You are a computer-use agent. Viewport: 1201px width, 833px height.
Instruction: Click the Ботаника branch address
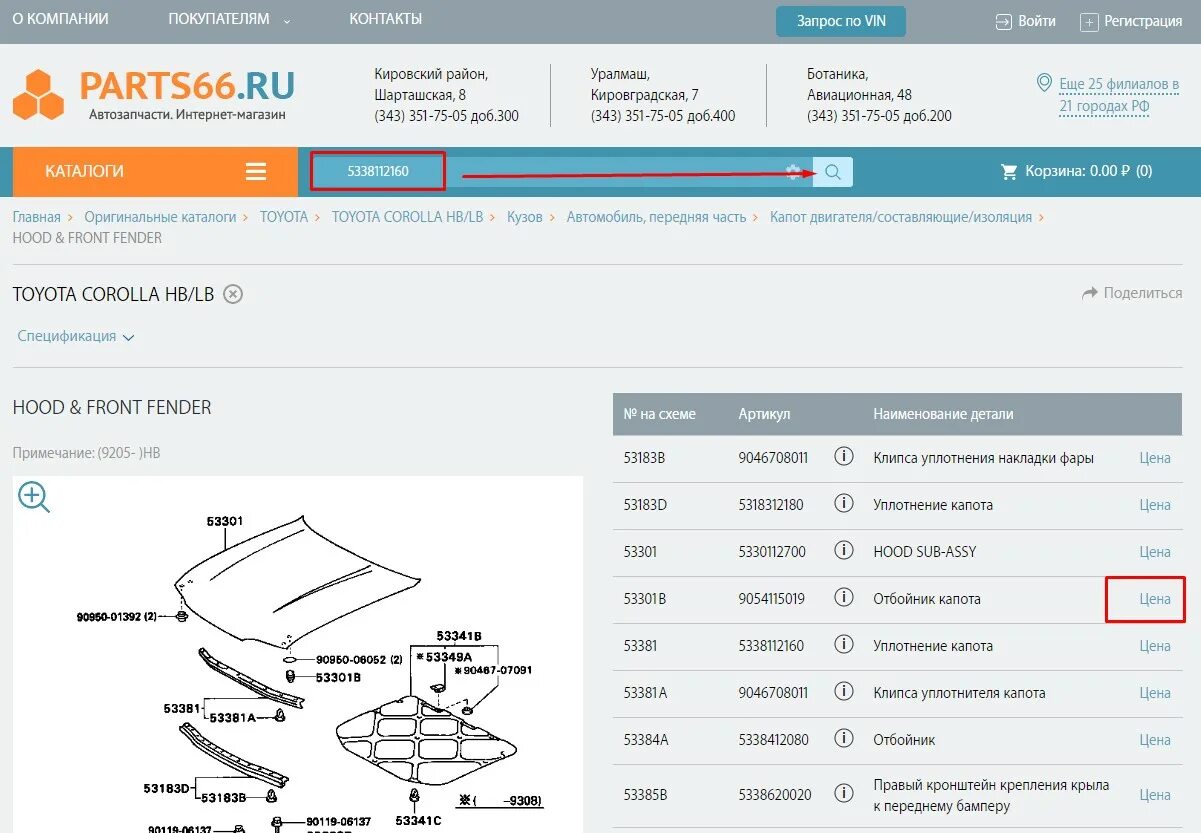tap(880, 95)
